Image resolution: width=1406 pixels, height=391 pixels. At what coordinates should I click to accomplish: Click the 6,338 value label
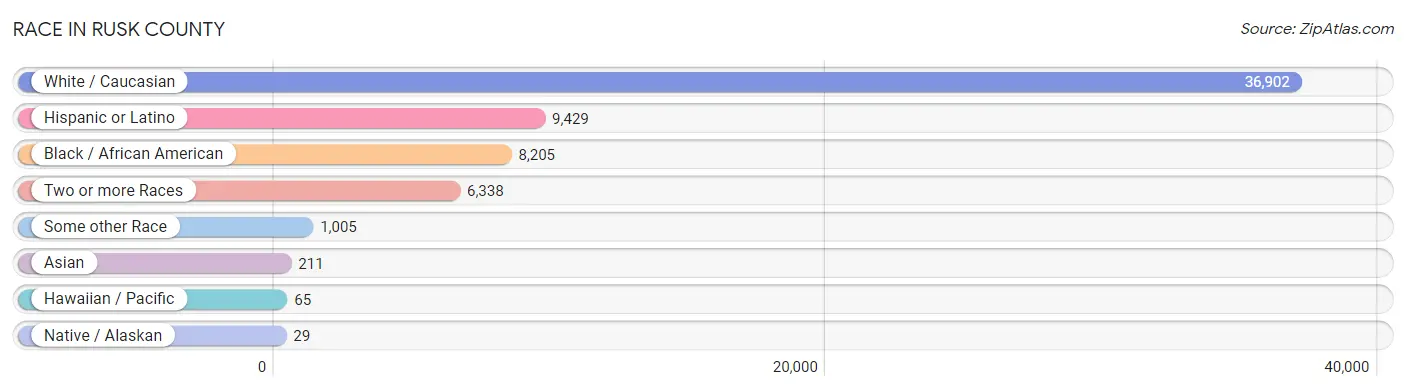pyautogui.click(x=485, y=190)
